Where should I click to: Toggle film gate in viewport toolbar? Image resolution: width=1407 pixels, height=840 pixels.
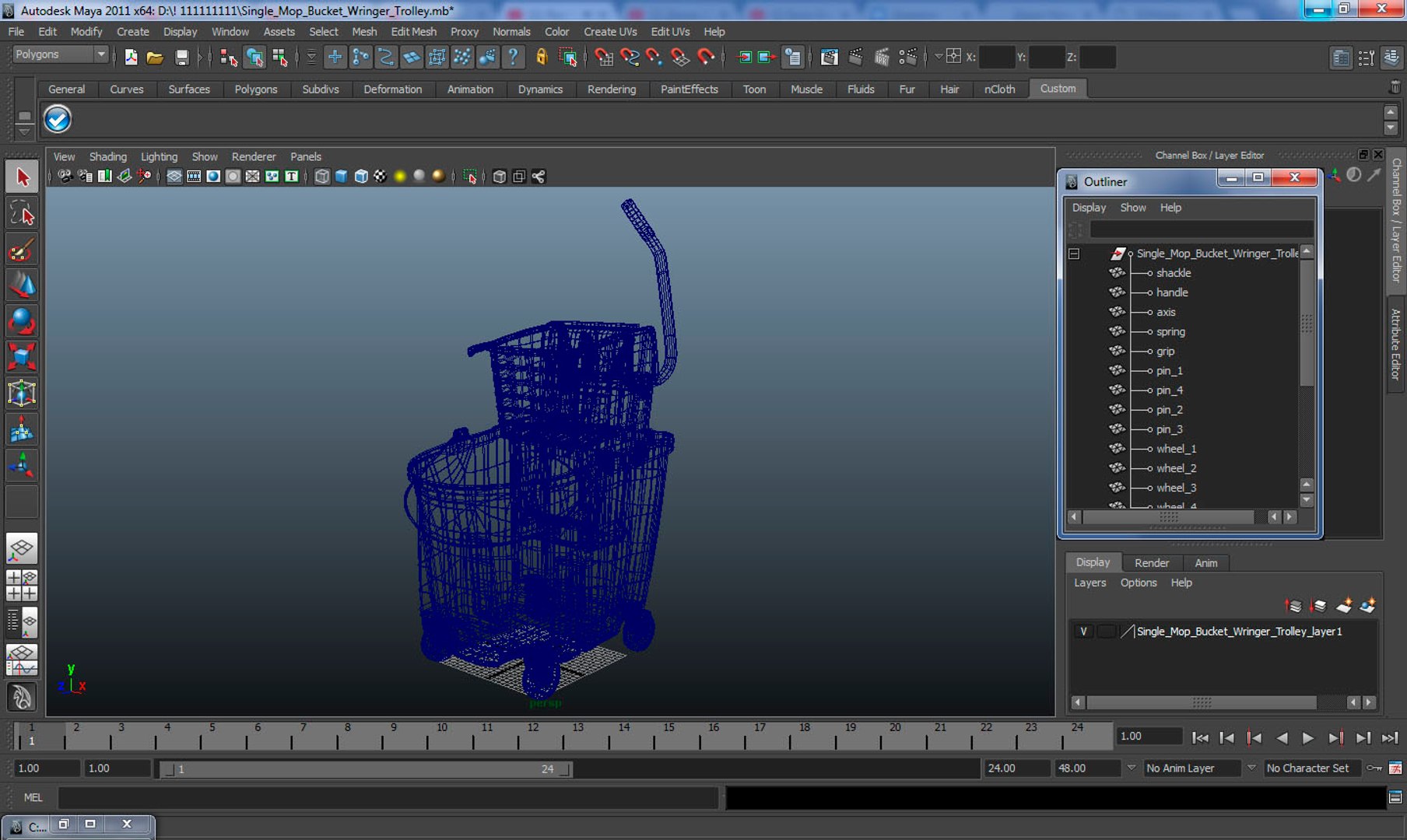tap(193, 177)
